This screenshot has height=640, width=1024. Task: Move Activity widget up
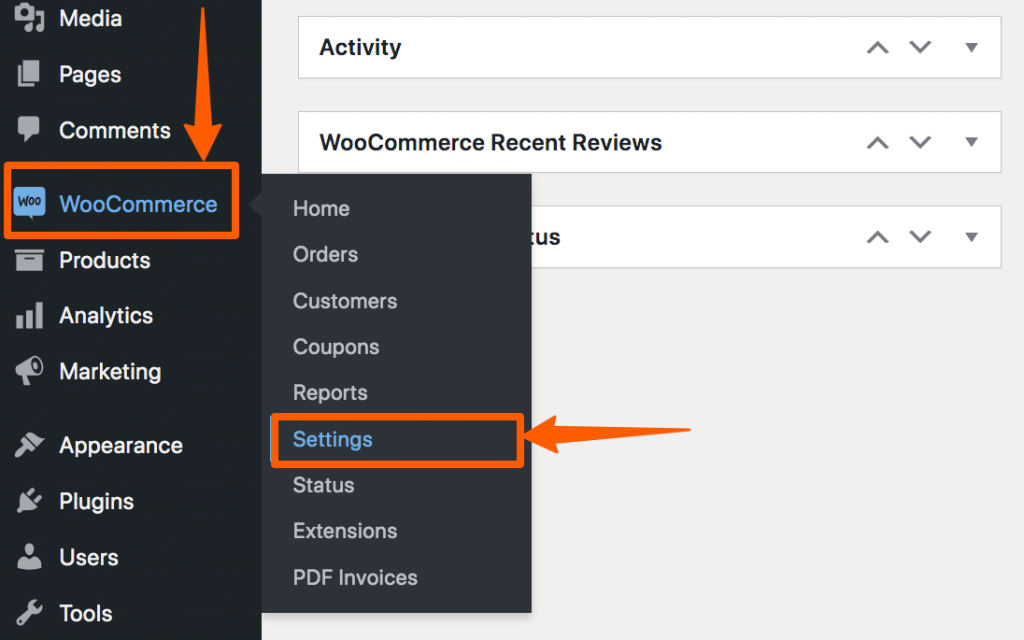point(878,48)
